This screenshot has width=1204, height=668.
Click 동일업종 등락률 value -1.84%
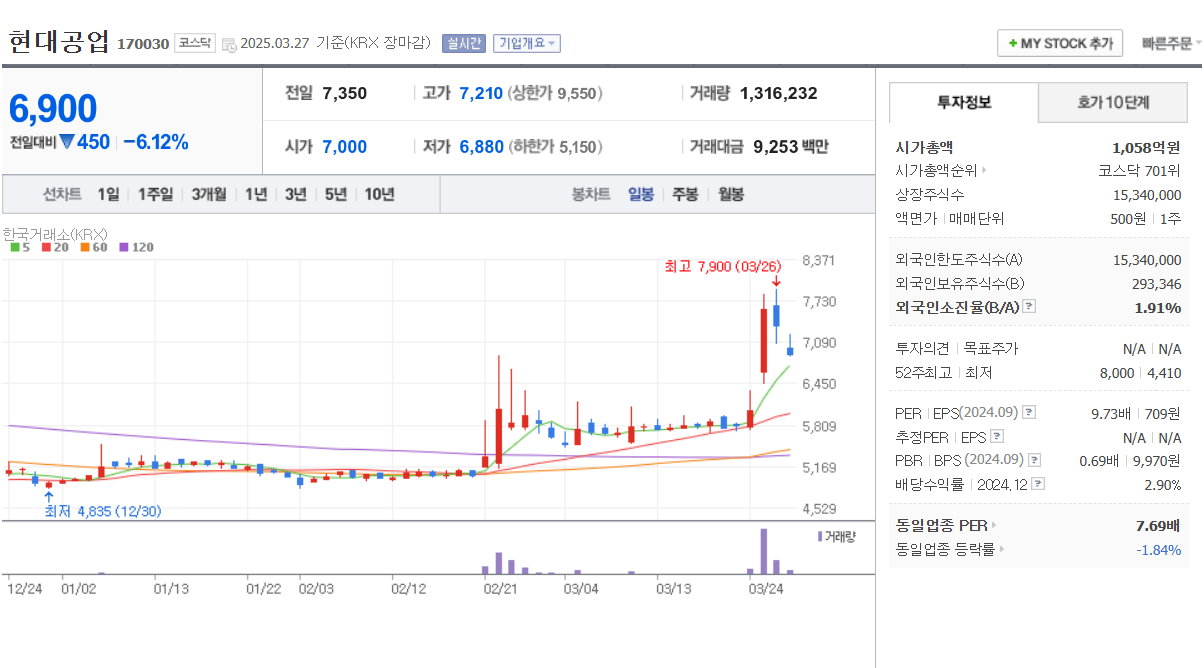coord(1158,549)
